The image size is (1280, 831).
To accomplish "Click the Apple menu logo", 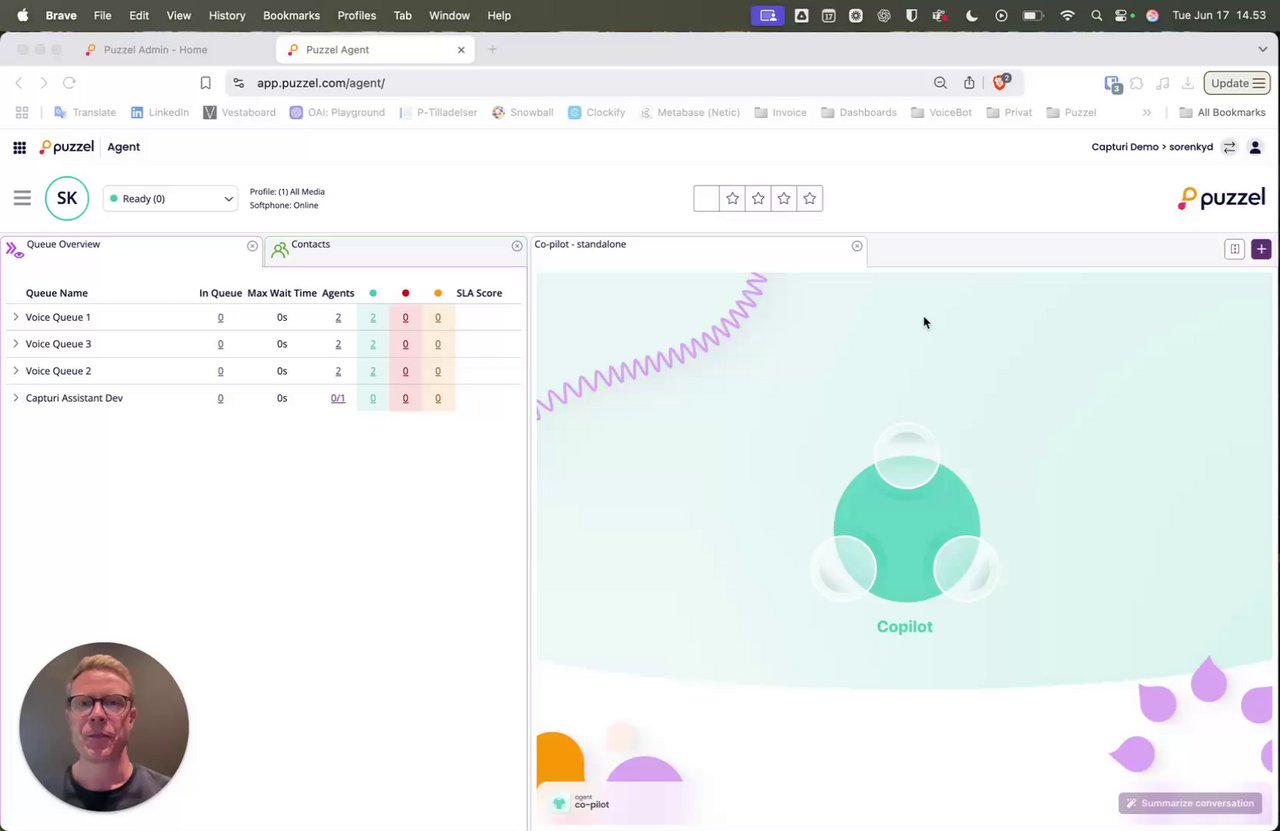I will [x=22, y=15].
